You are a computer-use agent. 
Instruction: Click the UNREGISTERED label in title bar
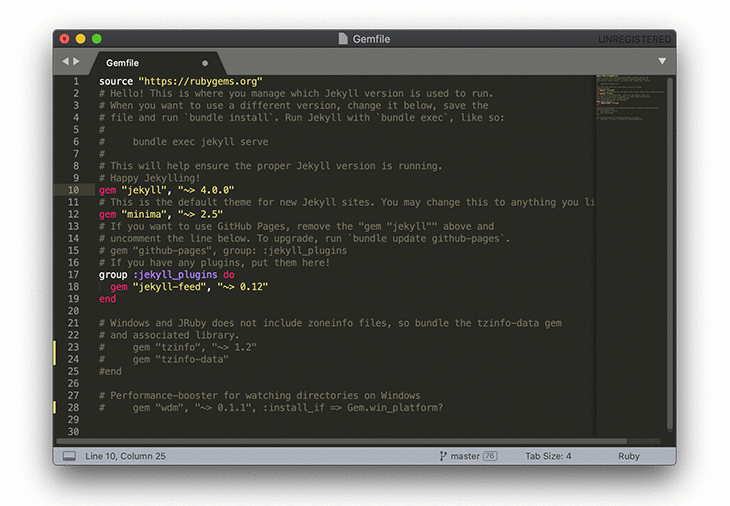coord(635,40)
